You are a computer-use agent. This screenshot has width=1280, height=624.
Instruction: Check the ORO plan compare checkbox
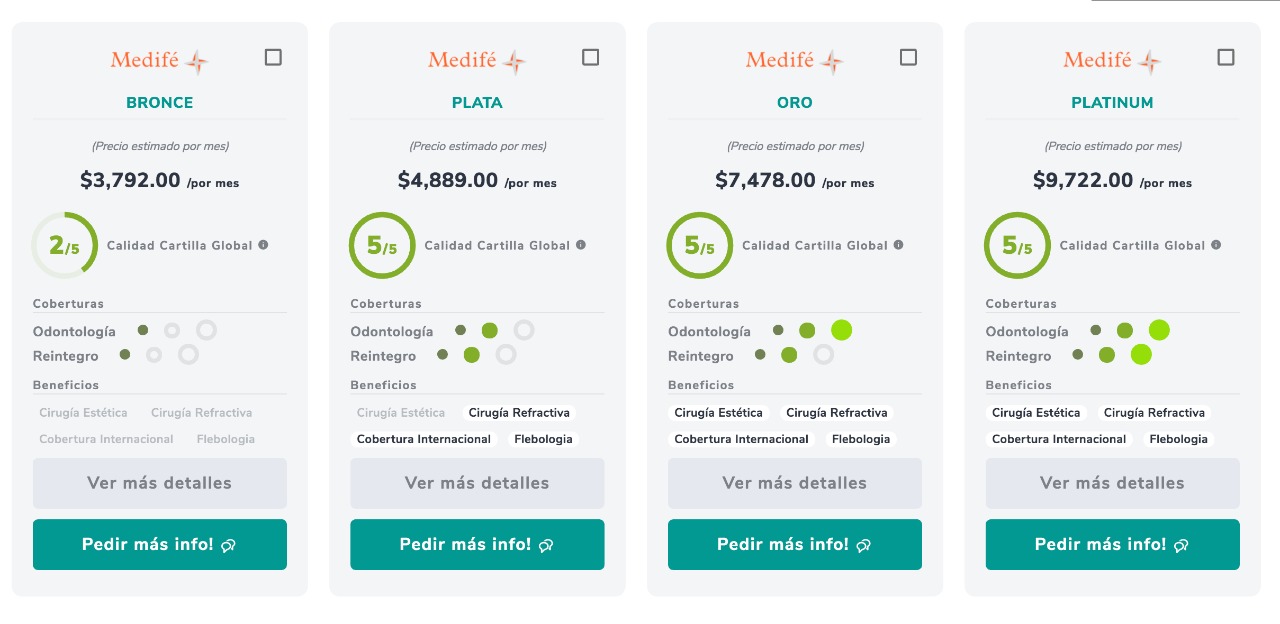coord(908,57)
